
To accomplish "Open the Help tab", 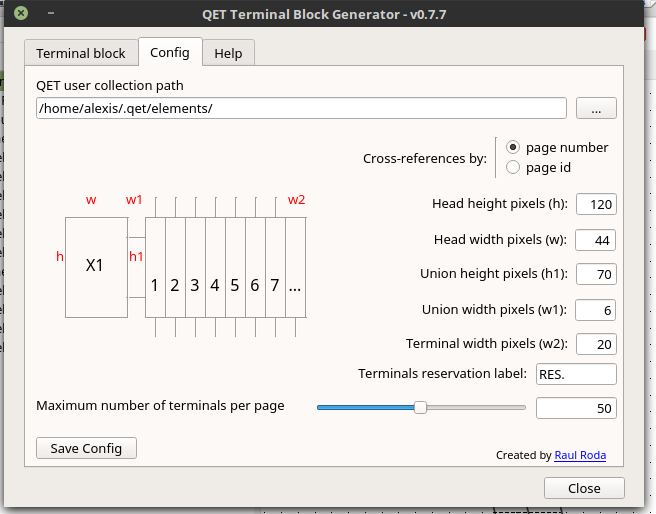I will point(228,53).
